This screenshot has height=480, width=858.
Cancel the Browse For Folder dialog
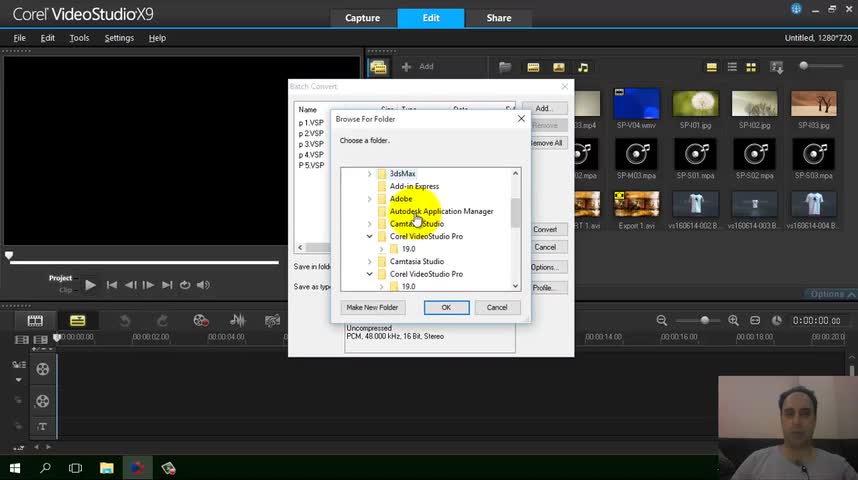pyautogui.click(x=497, y=308)
